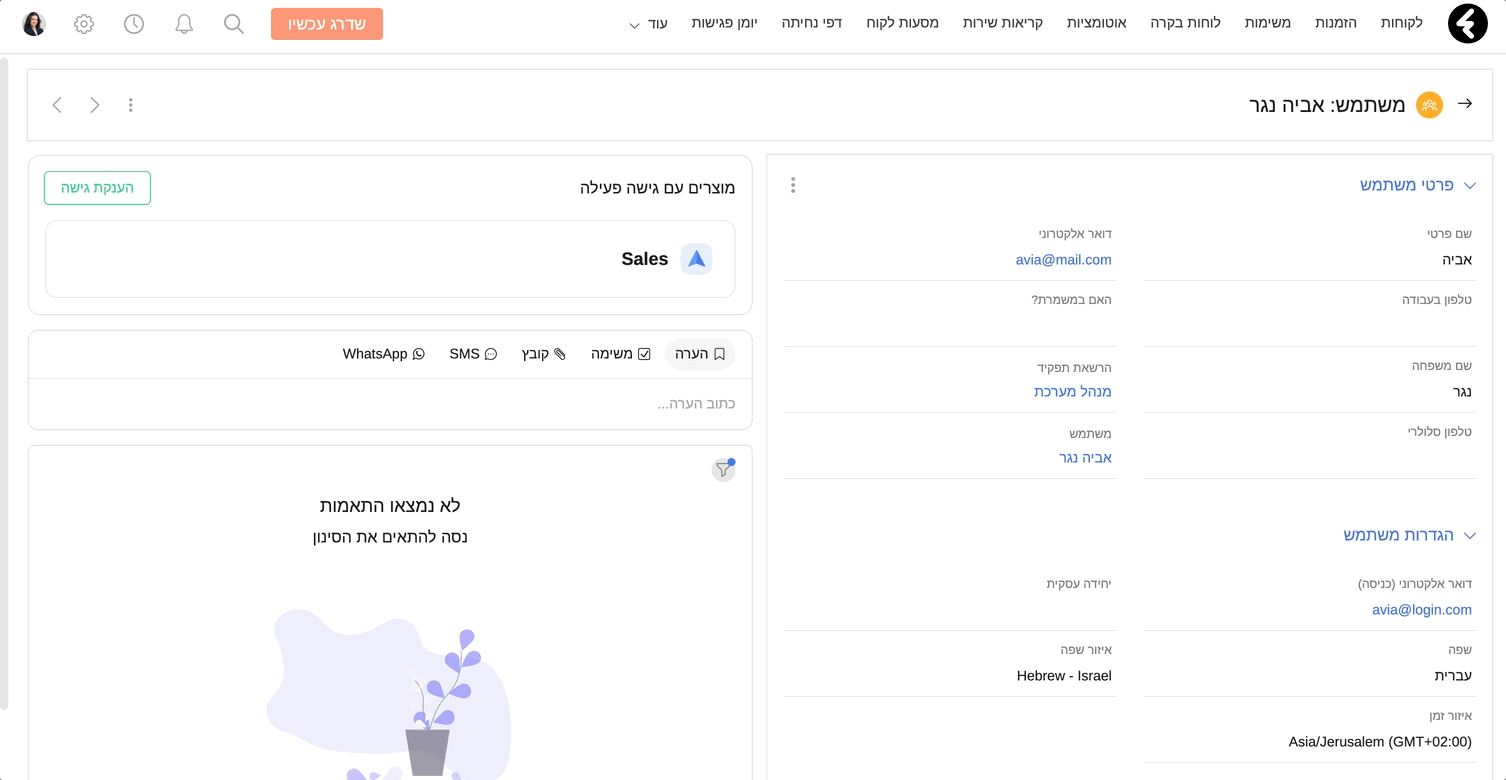Open the avia@login.com login email link
Screen dimensions: 1506x780
click(x=1422, y=610)
